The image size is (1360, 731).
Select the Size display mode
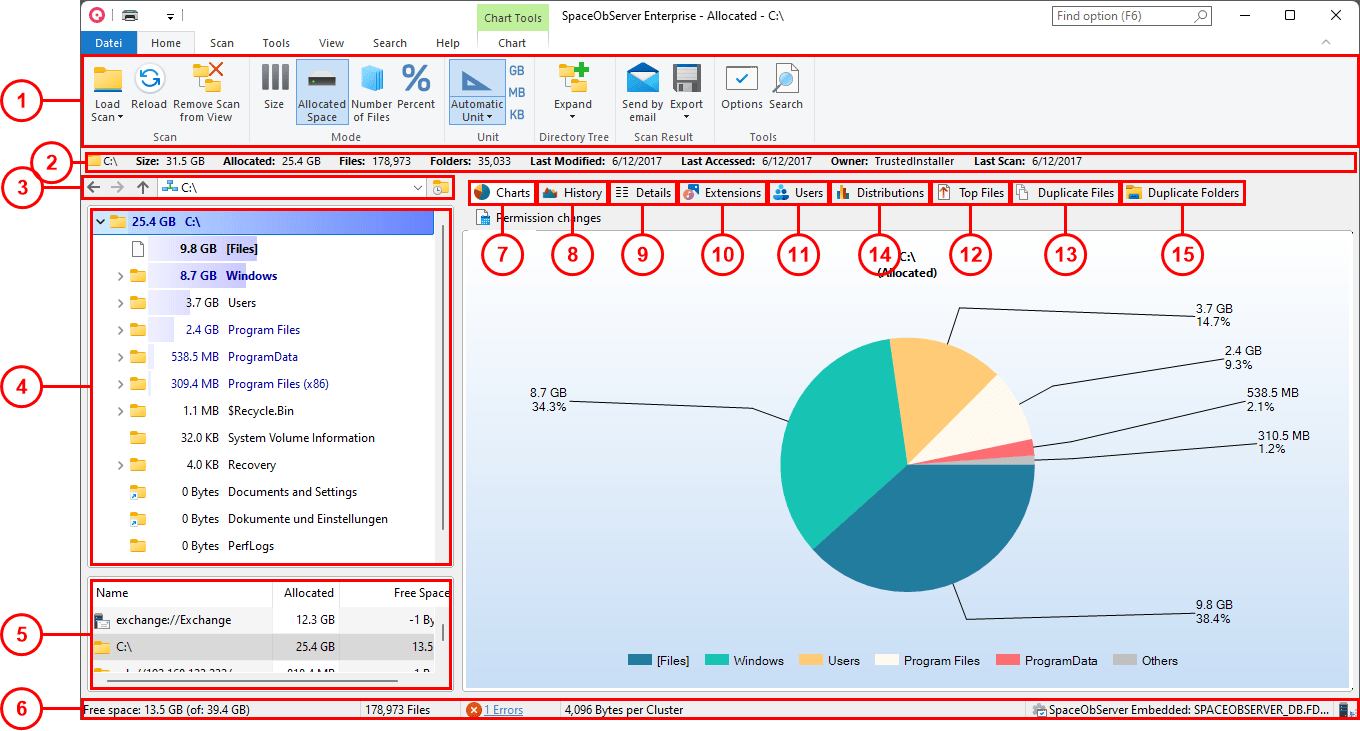click(x=274, y=91)
